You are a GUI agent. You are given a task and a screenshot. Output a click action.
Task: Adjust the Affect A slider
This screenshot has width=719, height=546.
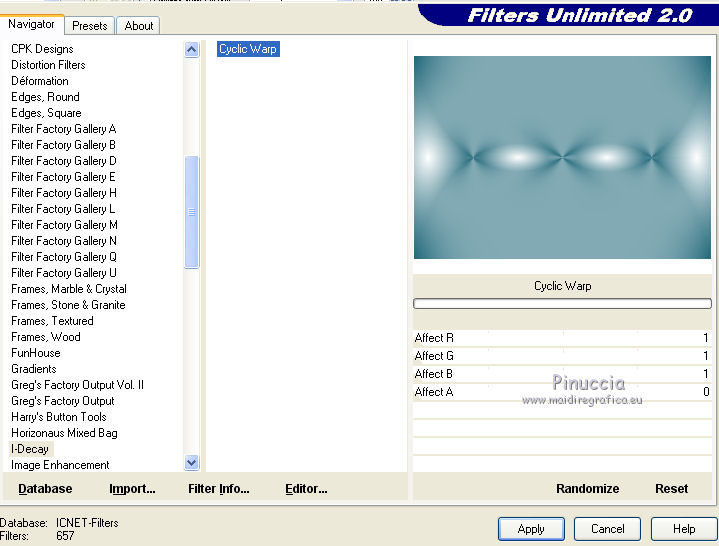[x=562, y=392]
